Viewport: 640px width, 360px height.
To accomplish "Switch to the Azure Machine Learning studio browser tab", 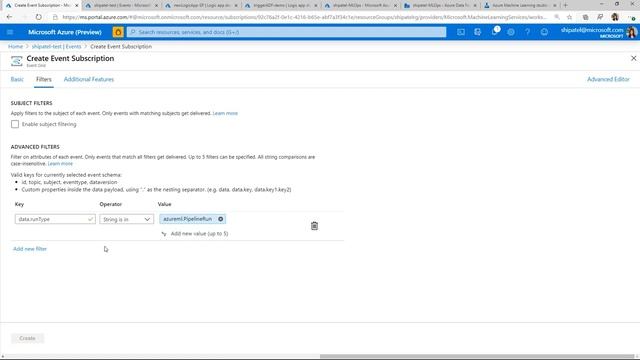I will click(520, 6).
